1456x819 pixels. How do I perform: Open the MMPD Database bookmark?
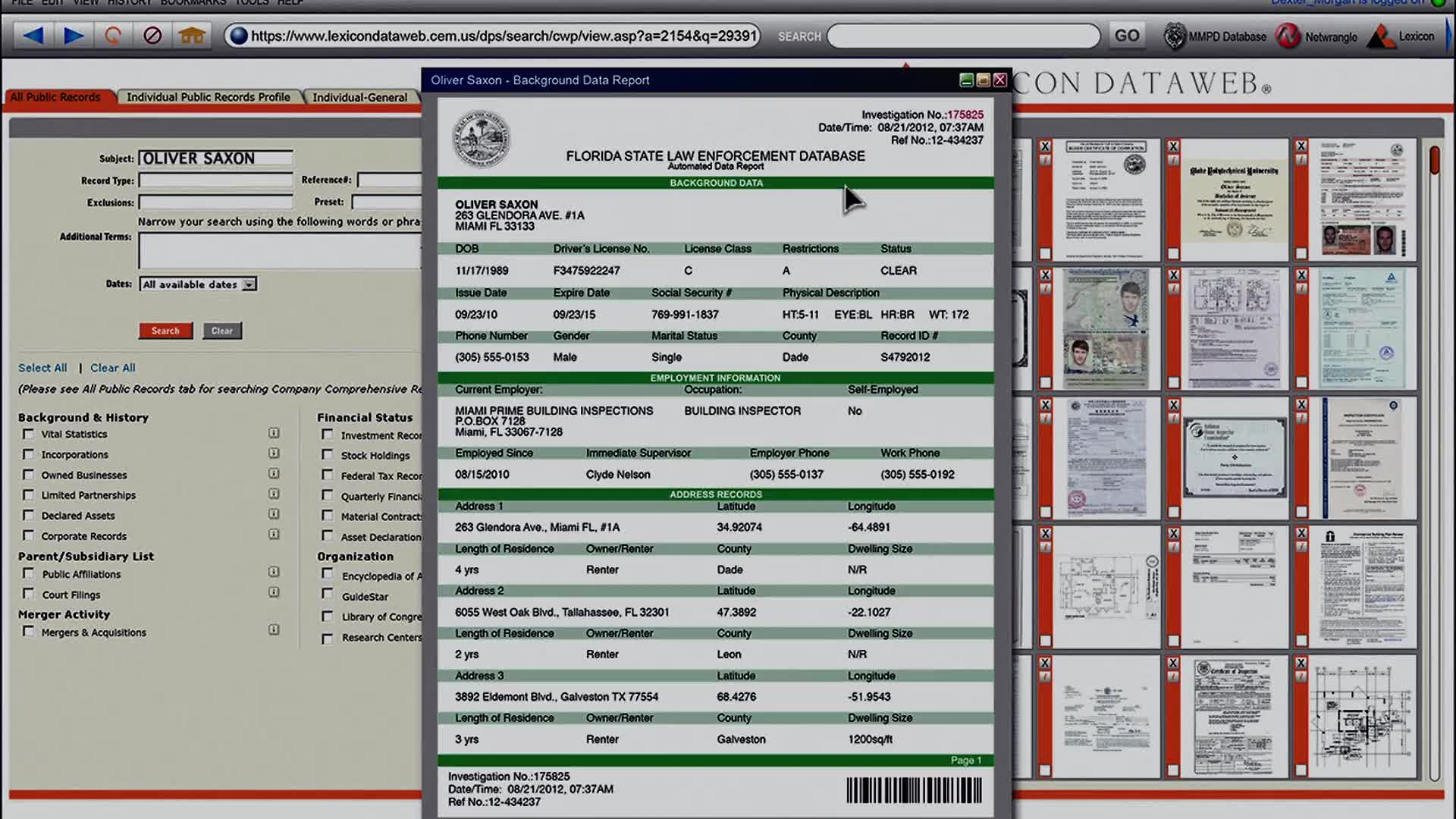(x=1215, y=36)
